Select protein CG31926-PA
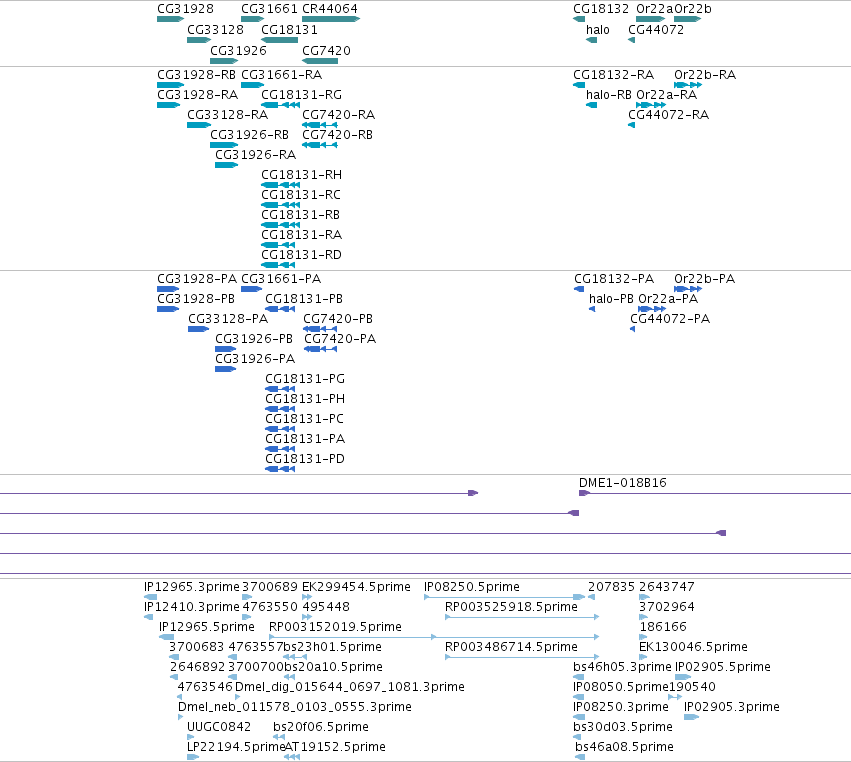The width and height of the screenshot is (851, 762). point(255,359)
